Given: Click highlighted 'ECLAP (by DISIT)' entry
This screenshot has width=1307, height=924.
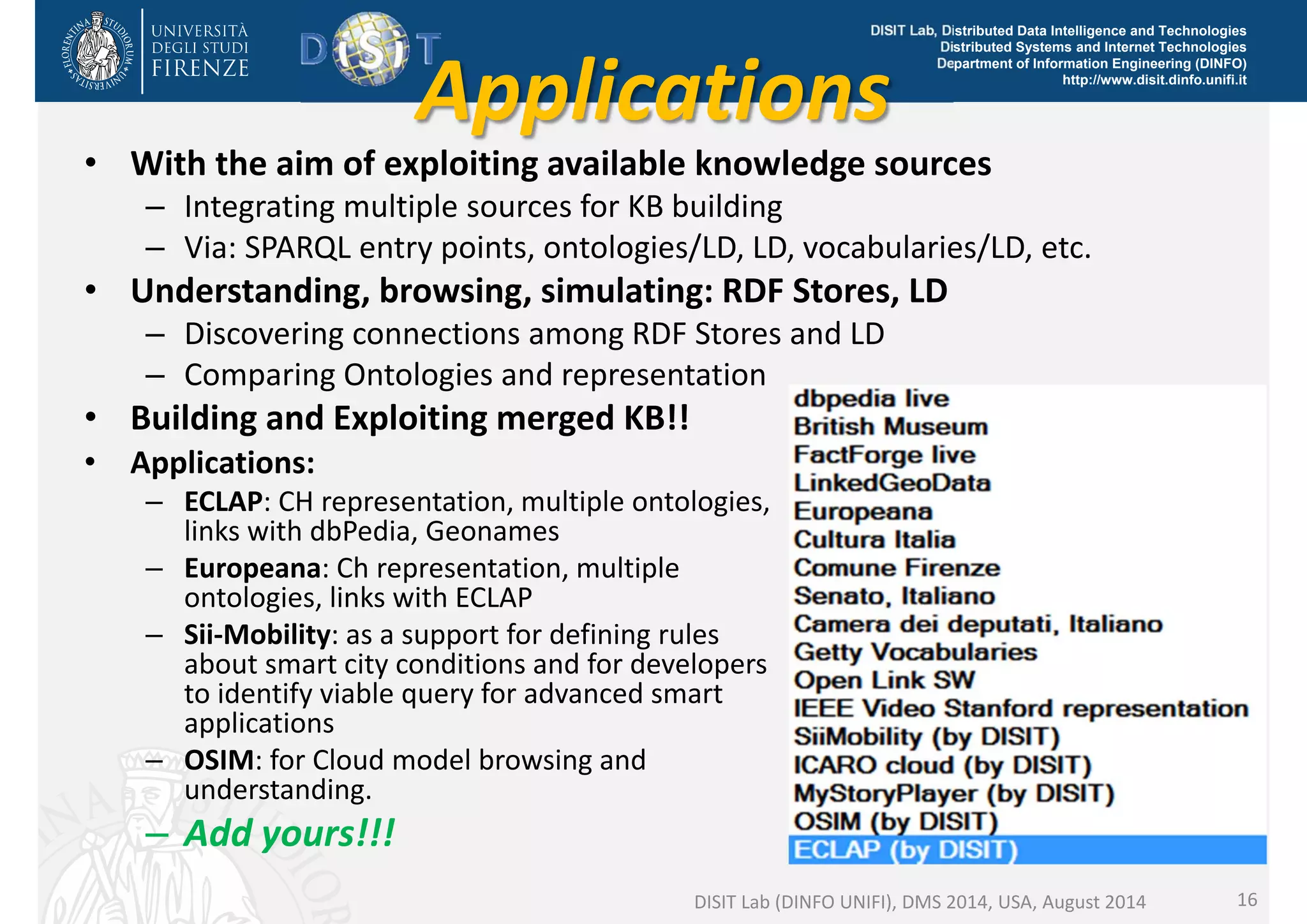Looking at the screenshot, I should 1027,850.
